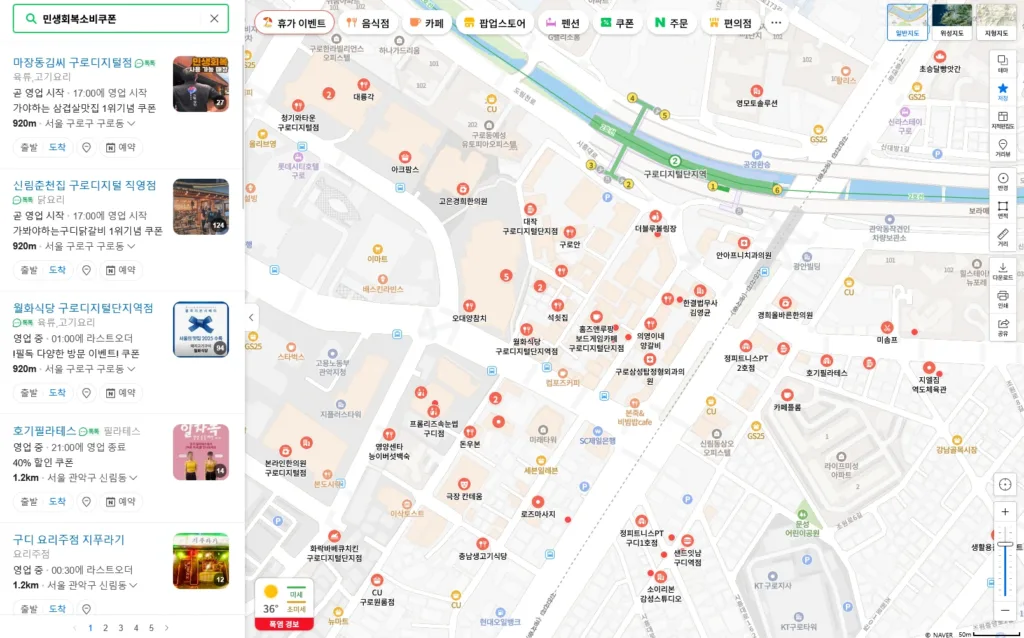Select the 편의점 category chip
This screenshot has width=1024, height=638.
(731, 23)
